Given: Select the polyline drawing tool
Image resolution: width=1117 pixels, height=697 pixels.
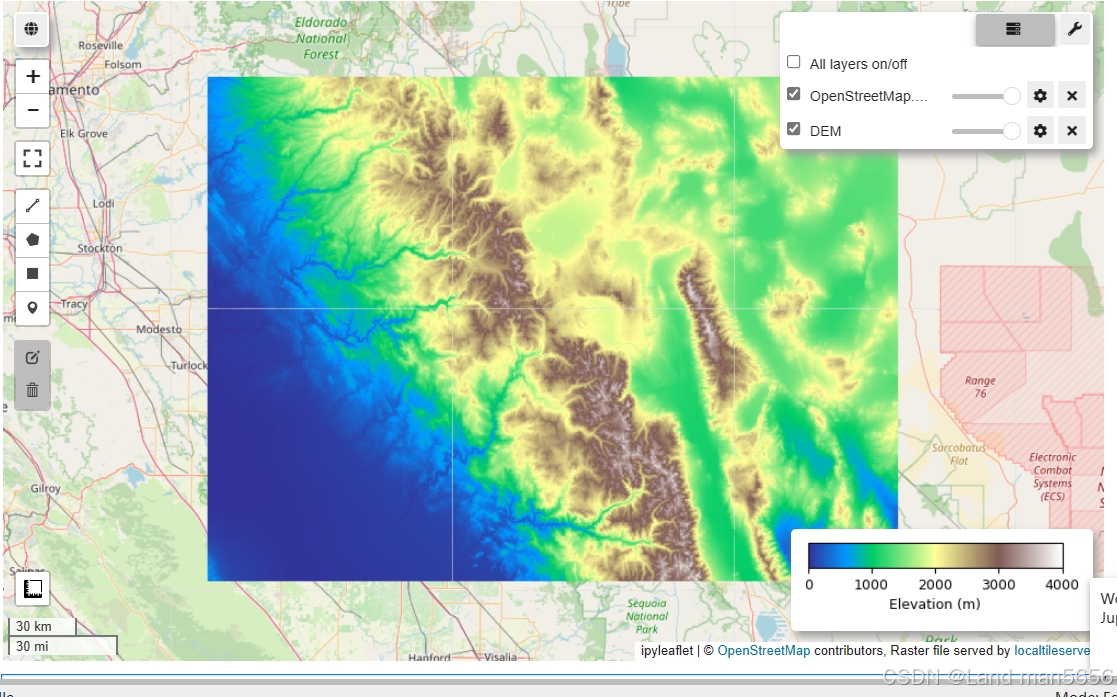Looking at the screenshot, I should [32, 205].
